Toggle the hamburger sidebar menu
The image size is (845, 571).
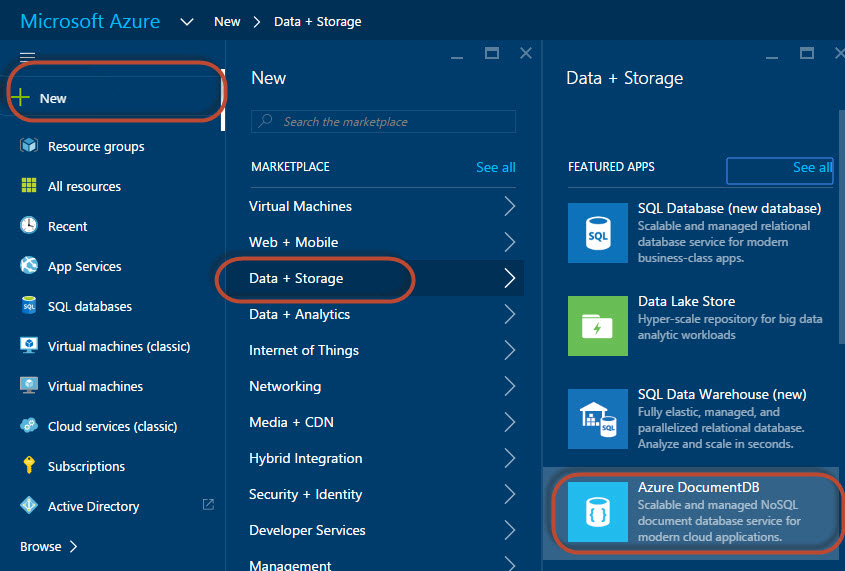pos(28,57)
